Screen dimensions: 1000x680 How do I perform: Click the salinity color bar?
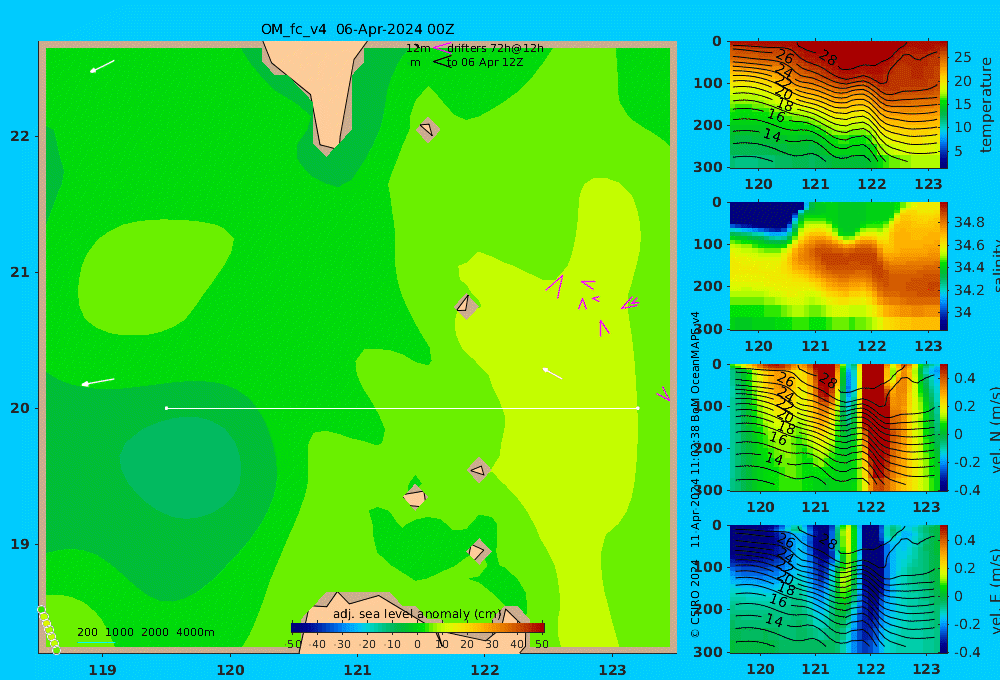[944, 266]
